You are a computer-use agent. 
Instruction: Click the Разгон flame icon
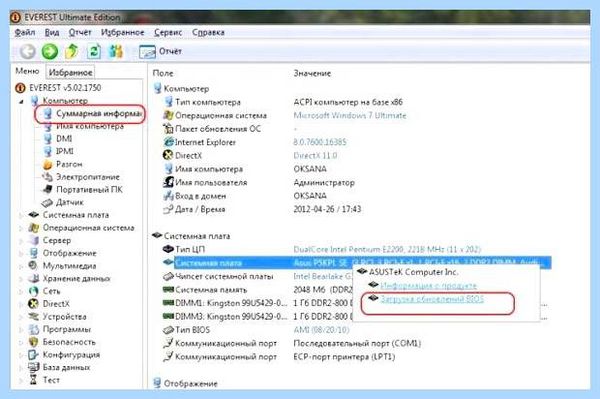pyautogui.click(x=48, y=164)
